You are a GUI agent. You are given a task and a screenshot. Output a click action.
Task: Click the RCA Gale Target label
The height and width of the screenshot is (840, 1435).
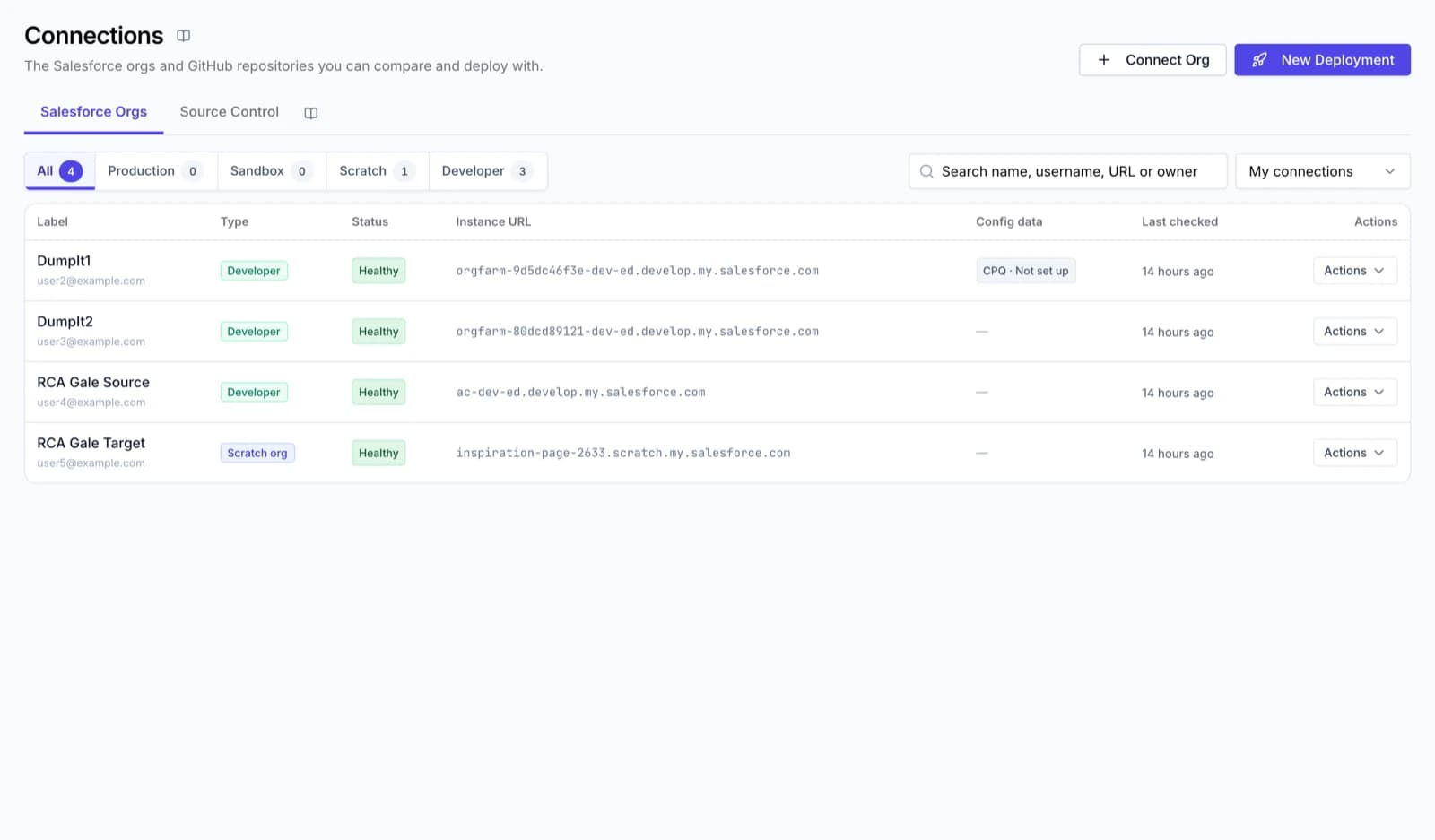(91, 443)
